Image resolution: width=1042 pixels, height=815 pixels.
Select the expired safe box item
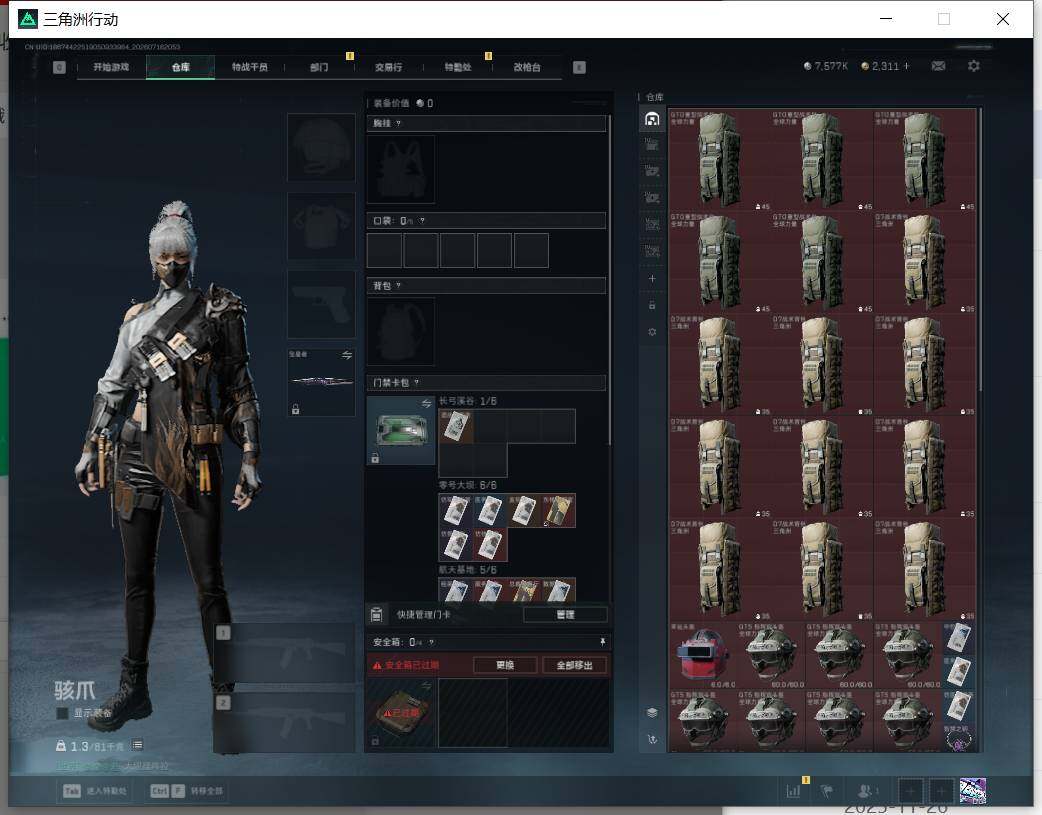[401, 713]
